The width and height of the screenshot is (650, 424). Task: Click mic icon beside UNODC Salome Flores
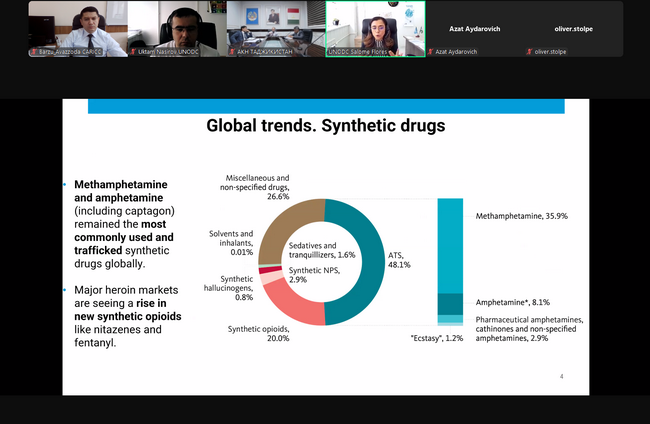pos(332,51)
